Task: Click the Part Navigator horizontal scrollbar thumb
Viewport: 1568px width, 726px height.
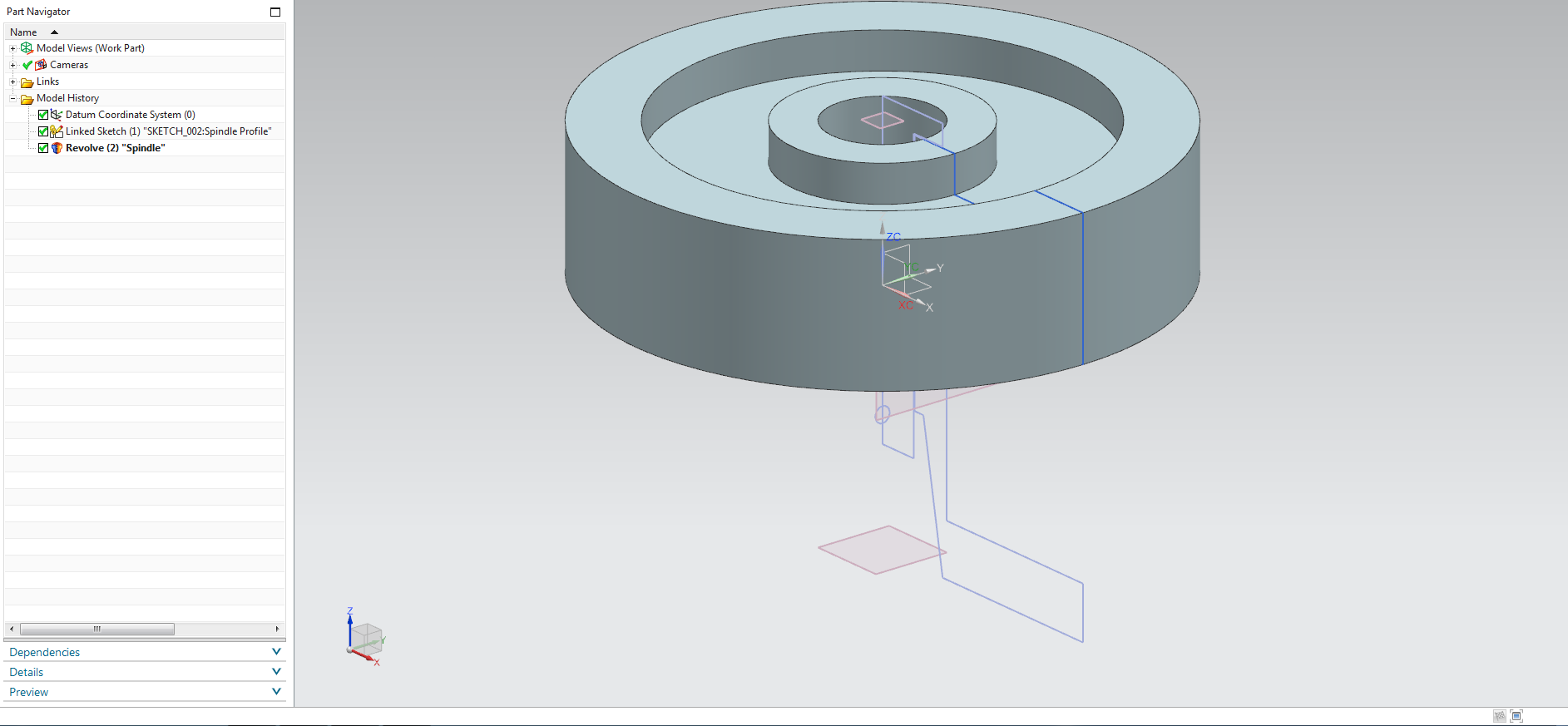Action: click(97, 629)
